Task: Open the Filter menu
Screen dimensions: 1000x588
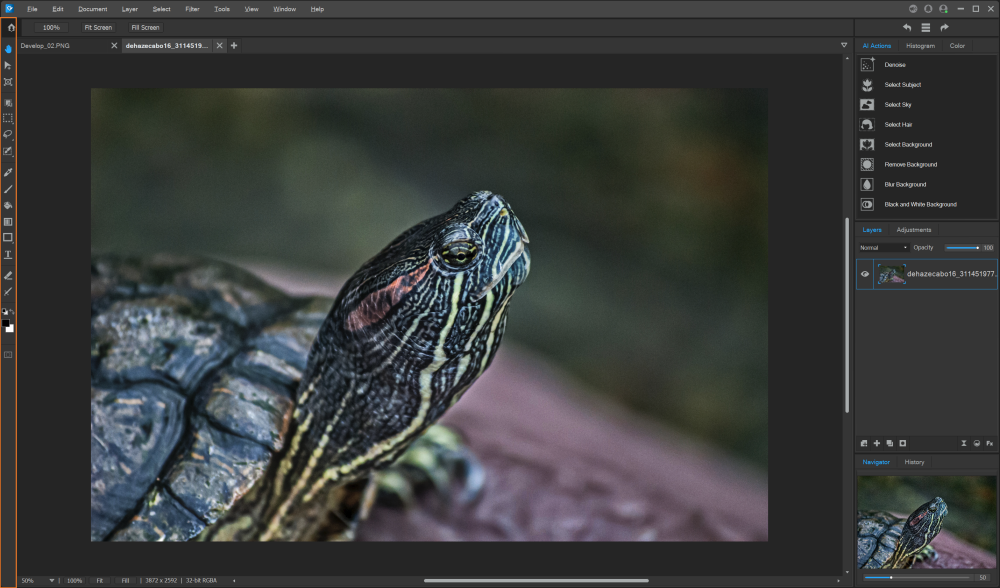Action: (192, 9)
